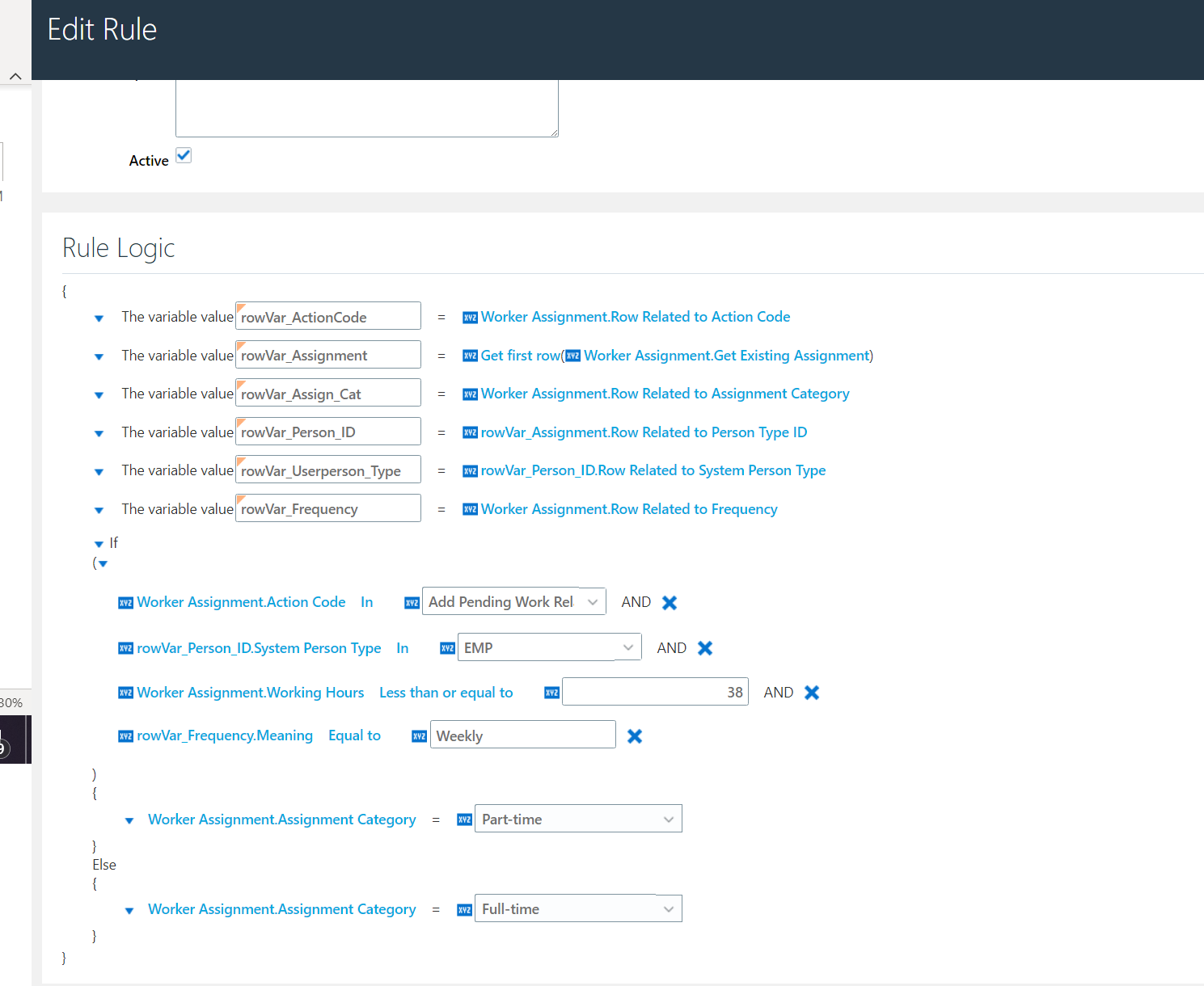Expand the arrow menu beside rowVar_Userperson_Type row
1204x986 pixels.
[x=99, y=472]
